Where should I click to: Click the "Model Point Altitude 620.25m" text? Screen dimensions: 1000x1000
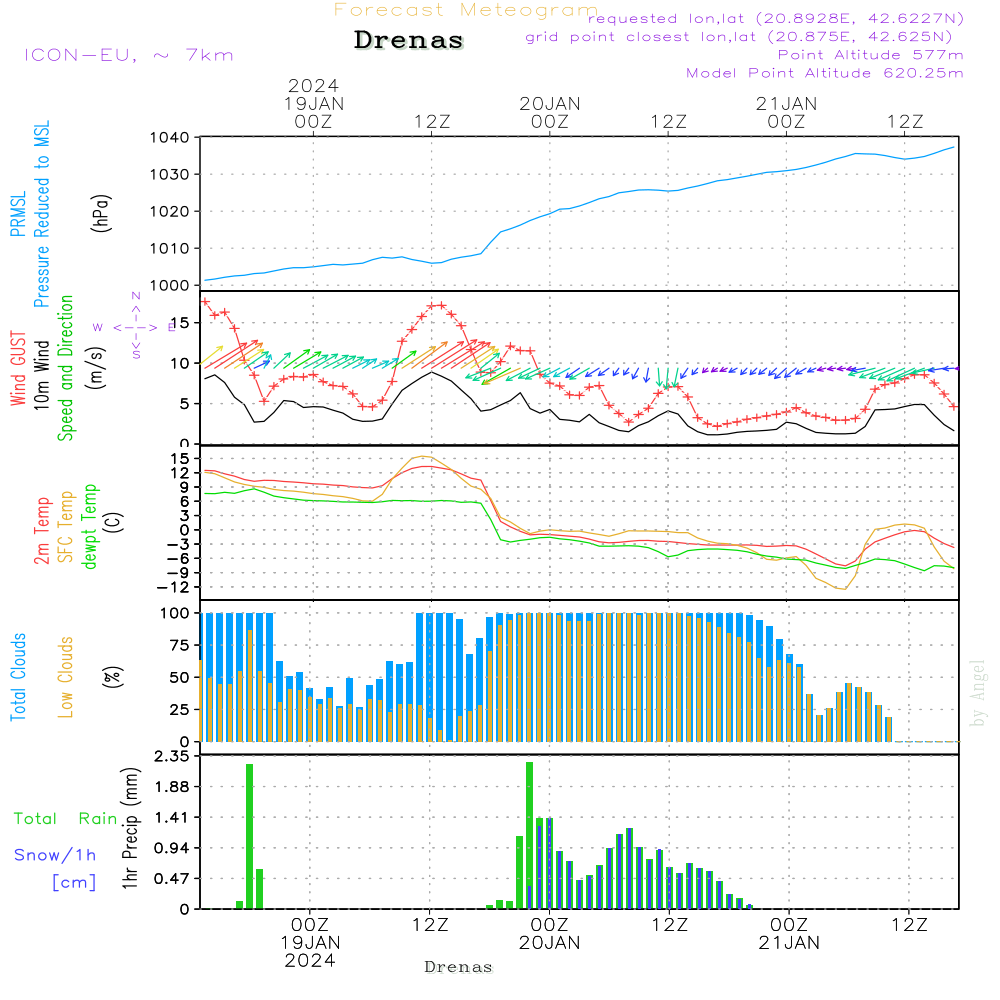tap(824, 73)
